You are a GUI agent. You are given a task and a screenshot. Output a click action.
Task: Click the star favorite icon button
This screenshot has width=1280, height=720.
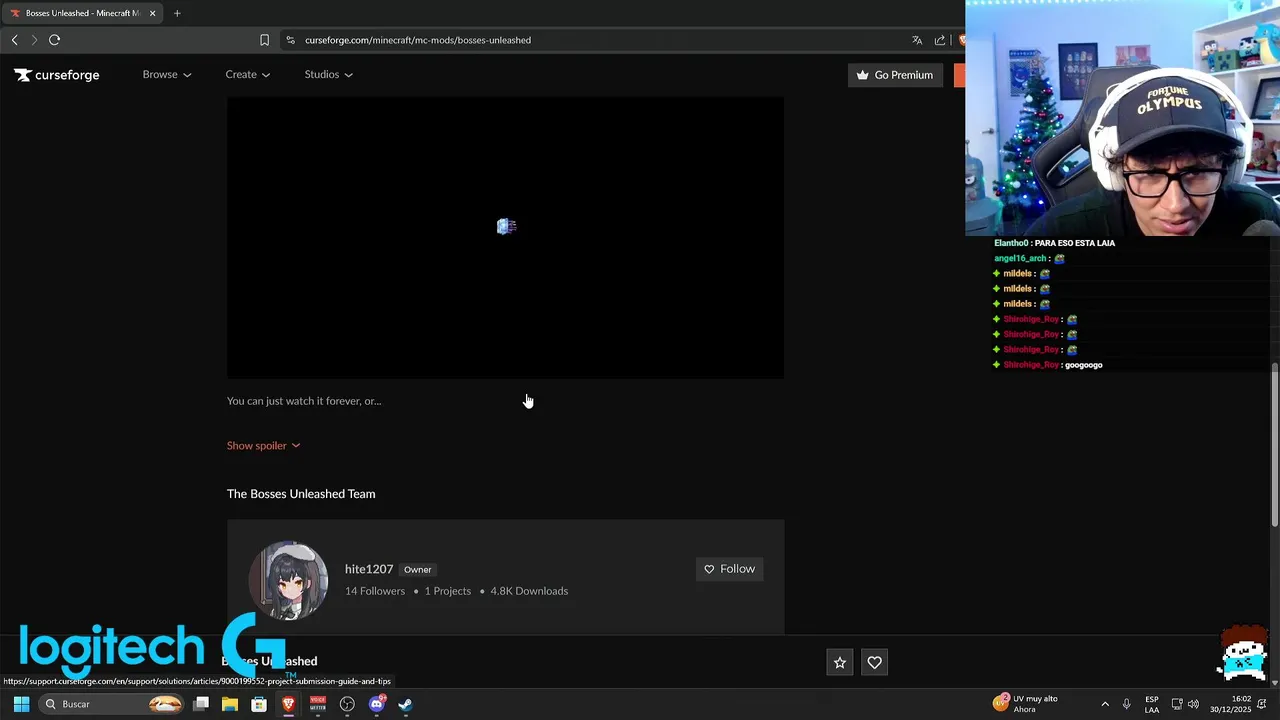tap(840, 662)
